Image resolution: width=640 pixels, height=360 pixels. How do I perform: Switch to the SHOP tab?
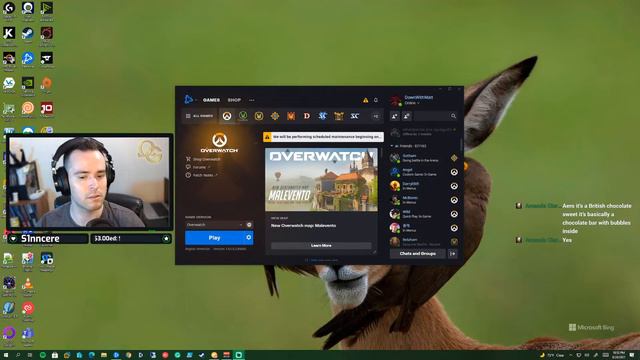(234, 100)
